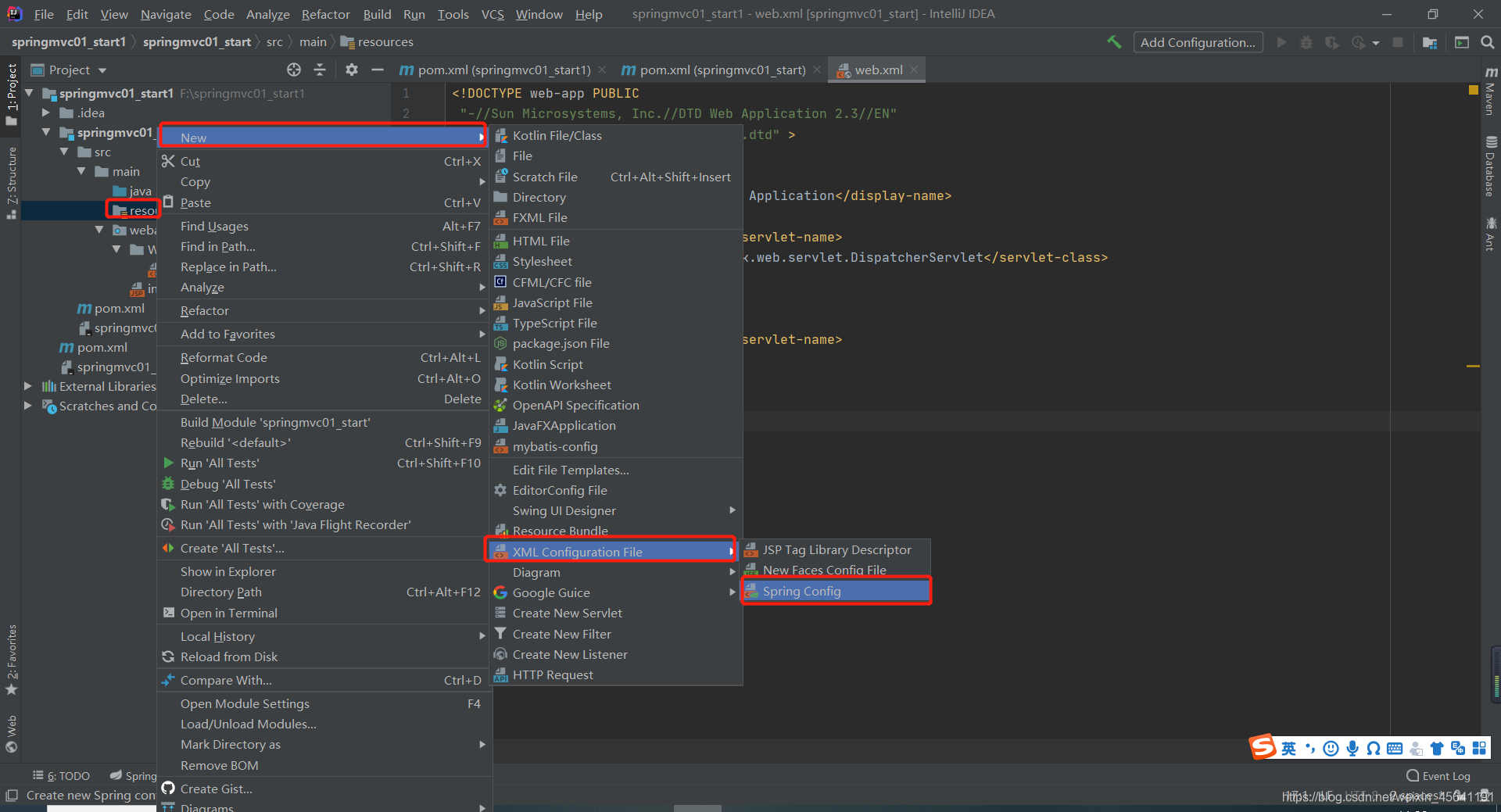Image resolution: width=1501 pixels, height=812 pixels.
Task: Open the Structure tool window
Action: pyautogui.click(x=12, y=183)
